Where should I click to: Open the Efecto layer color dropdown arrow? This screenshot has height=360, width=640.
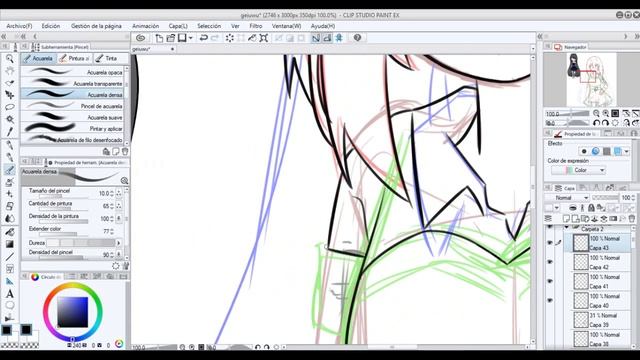627,151
